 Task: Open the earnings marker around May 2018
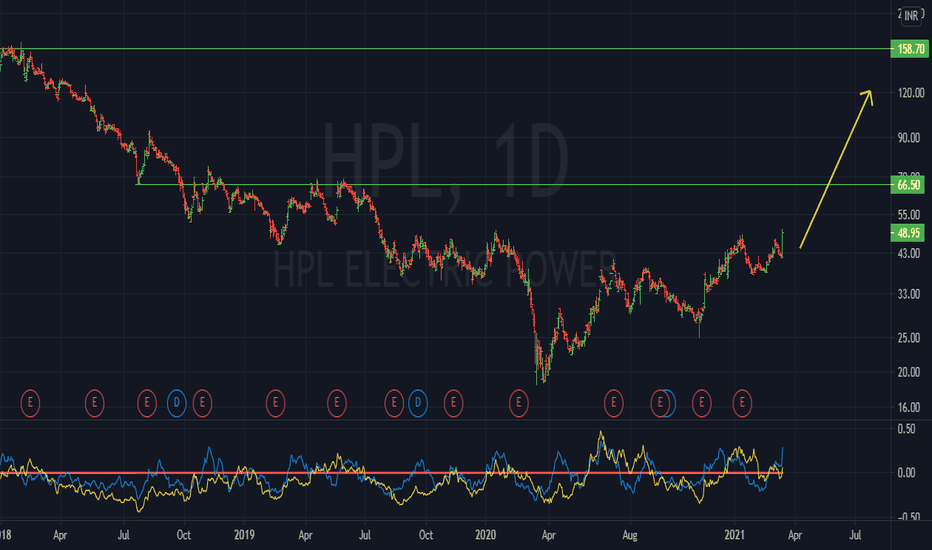tap(95, 403)
